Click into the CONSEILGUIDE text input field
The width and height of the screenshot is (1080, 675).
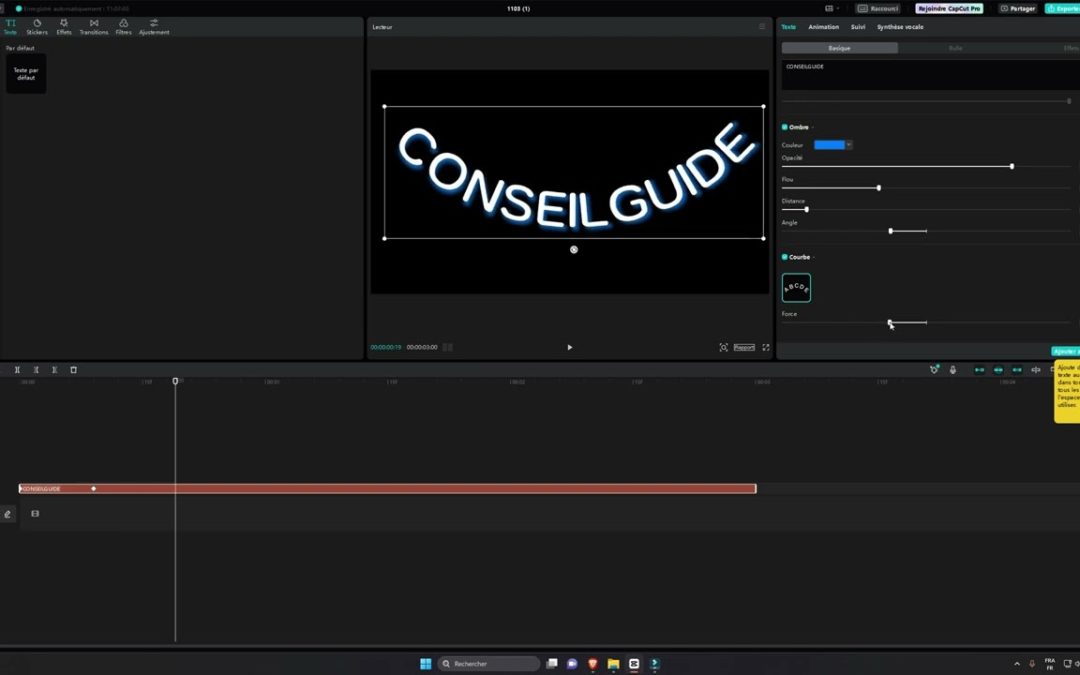[x=930, y=74]
